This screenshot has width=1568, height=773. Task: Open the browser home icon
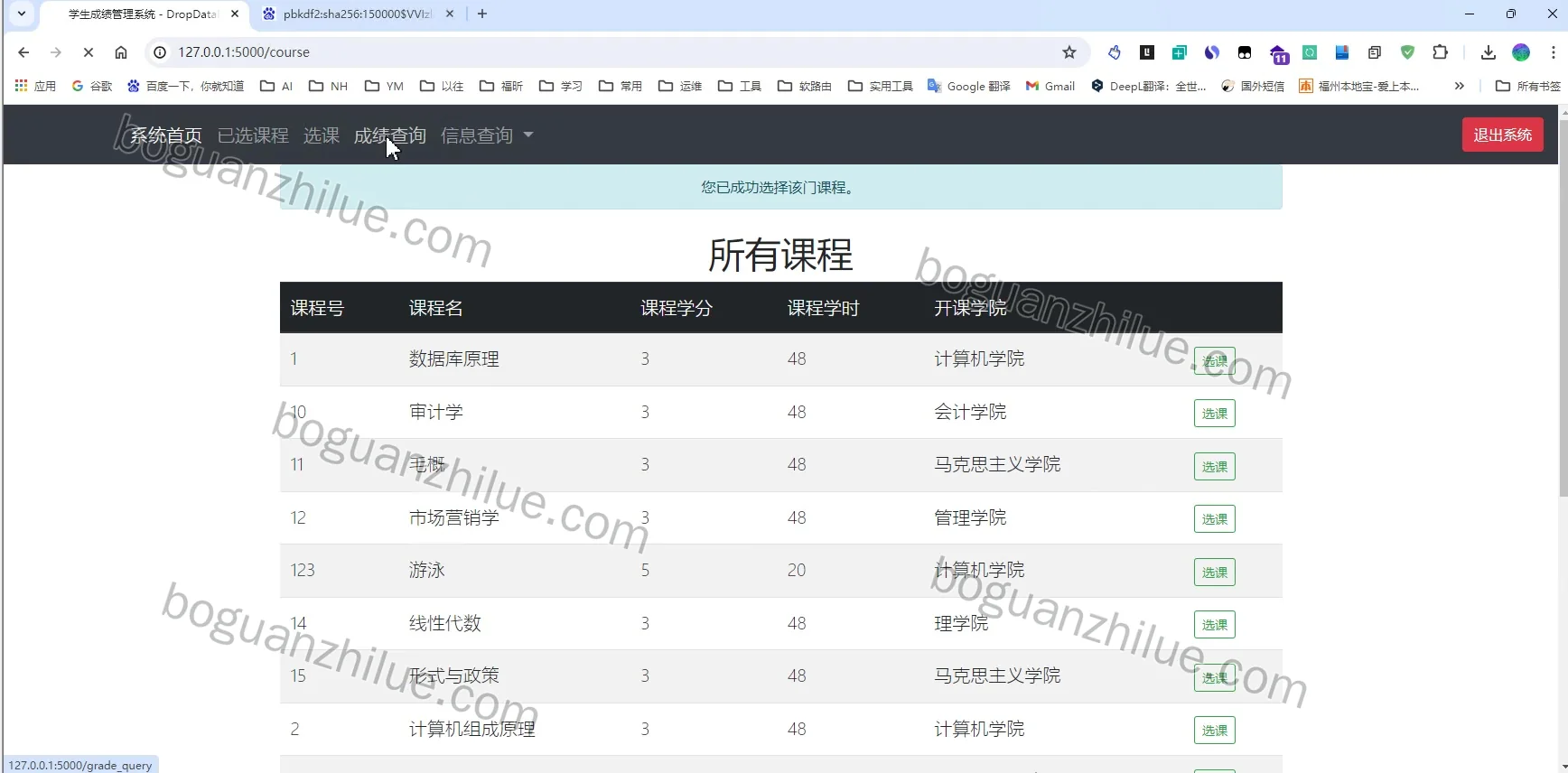point(121,52)
